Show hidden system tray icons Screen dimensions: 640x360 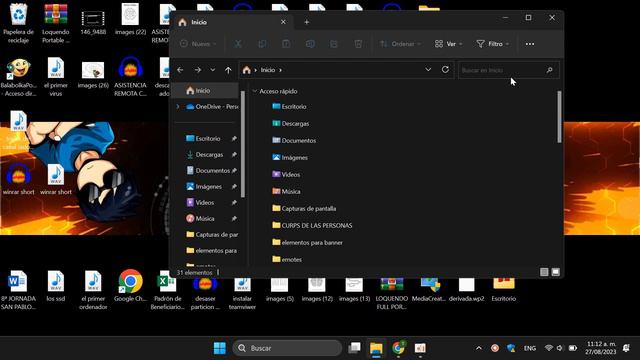tap(479, 348)
